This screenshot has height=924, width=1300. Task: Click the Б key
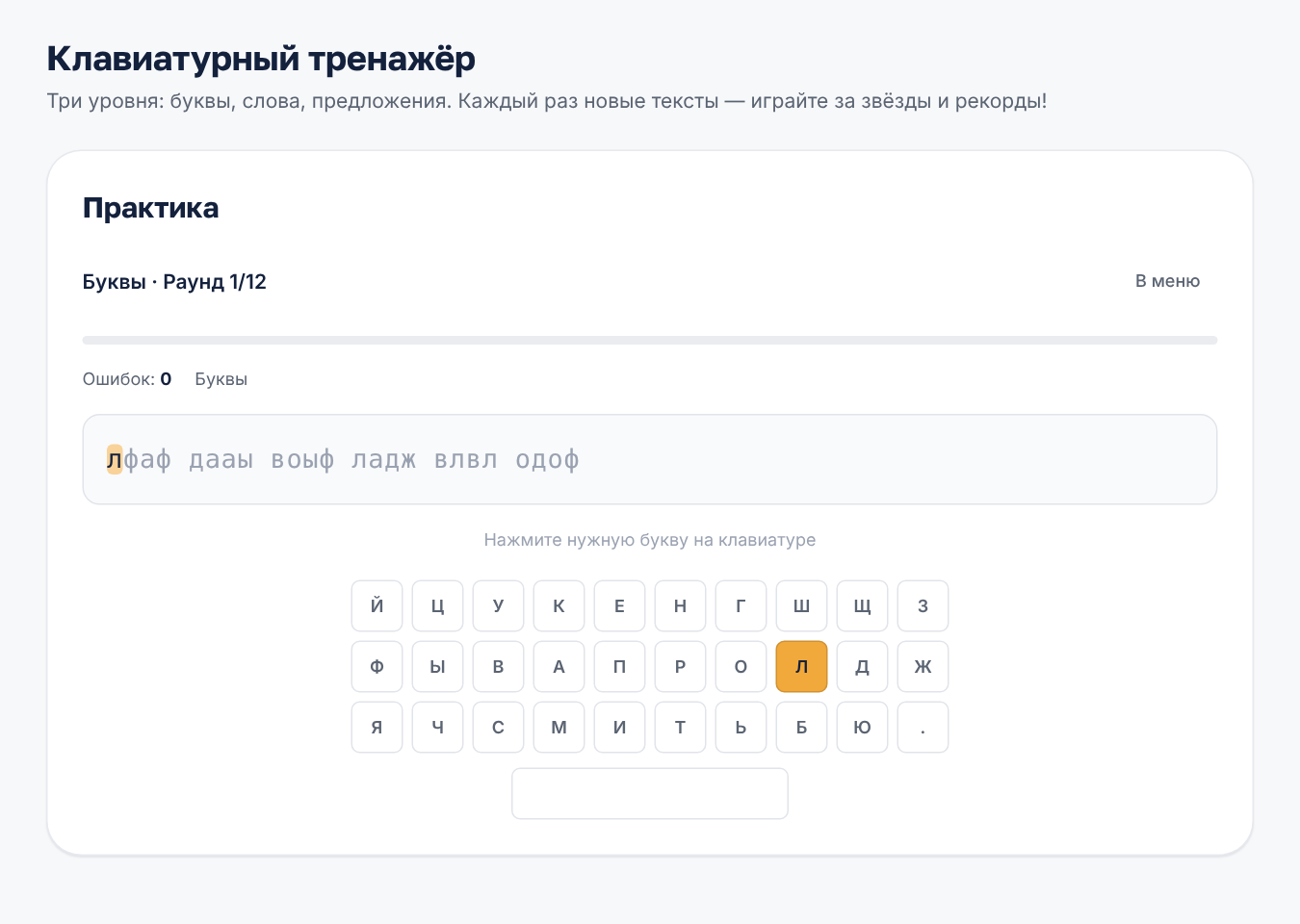click(x=801, y=727)
